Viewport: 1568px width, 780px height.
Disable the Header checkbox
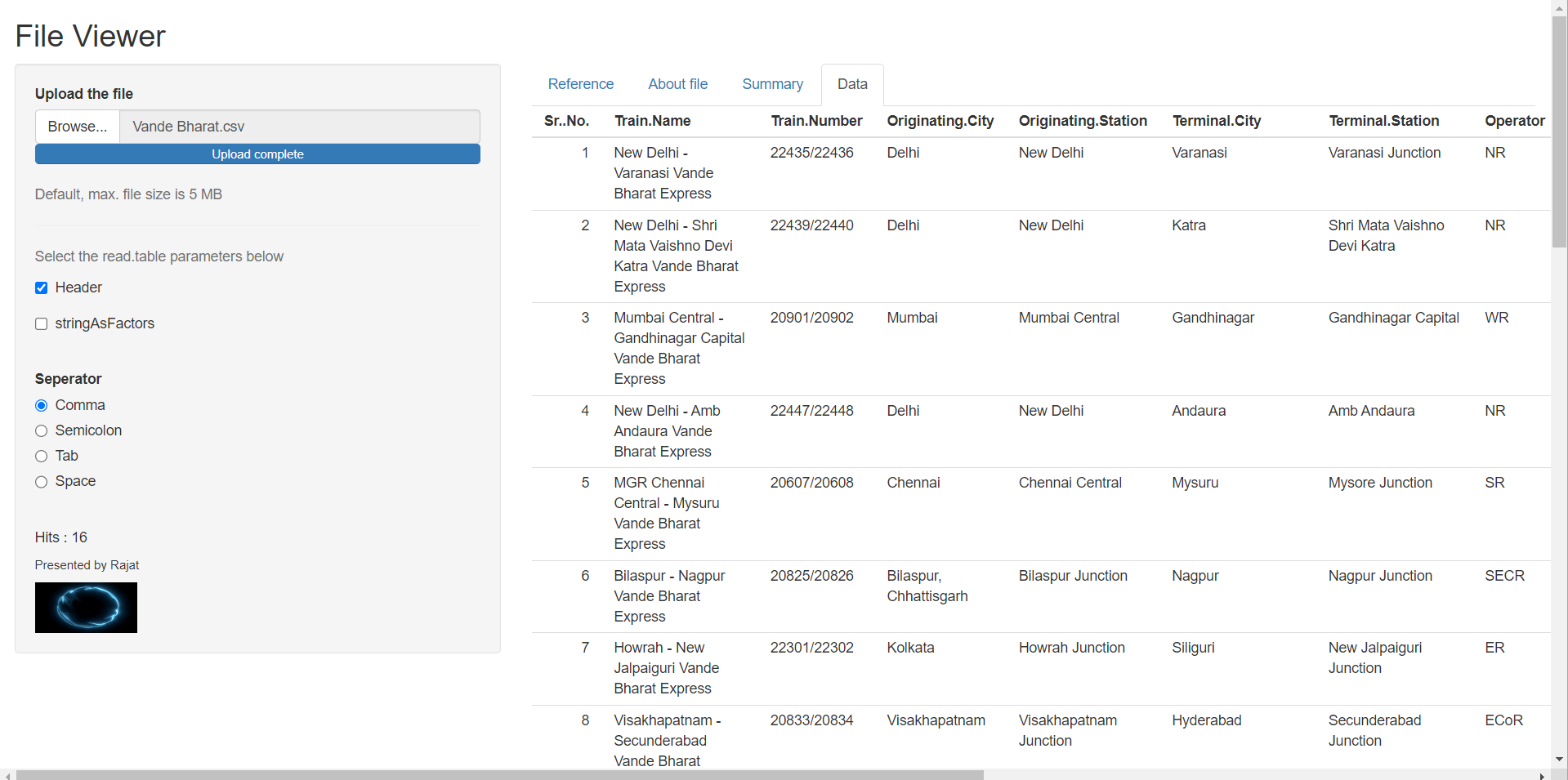tap(41, 287)
